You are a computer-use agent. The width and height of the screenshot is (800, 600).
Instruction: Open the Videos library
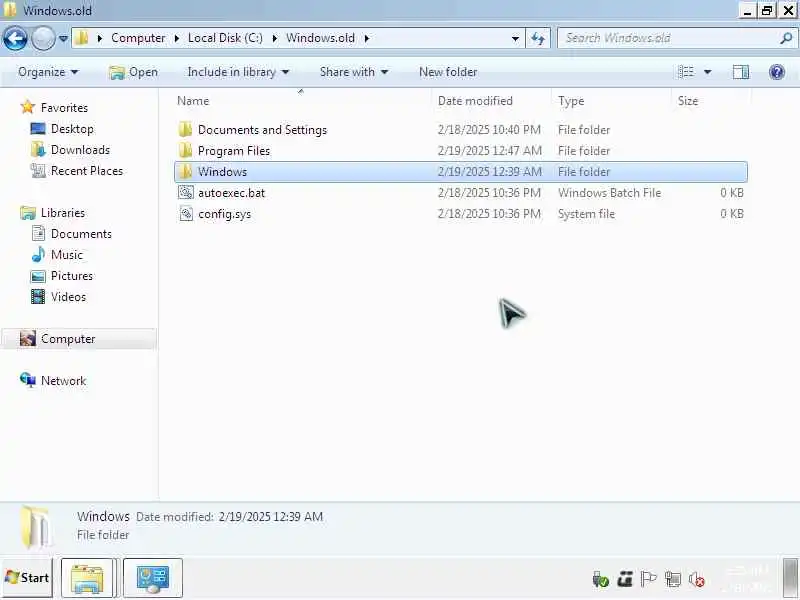[68, 296]
